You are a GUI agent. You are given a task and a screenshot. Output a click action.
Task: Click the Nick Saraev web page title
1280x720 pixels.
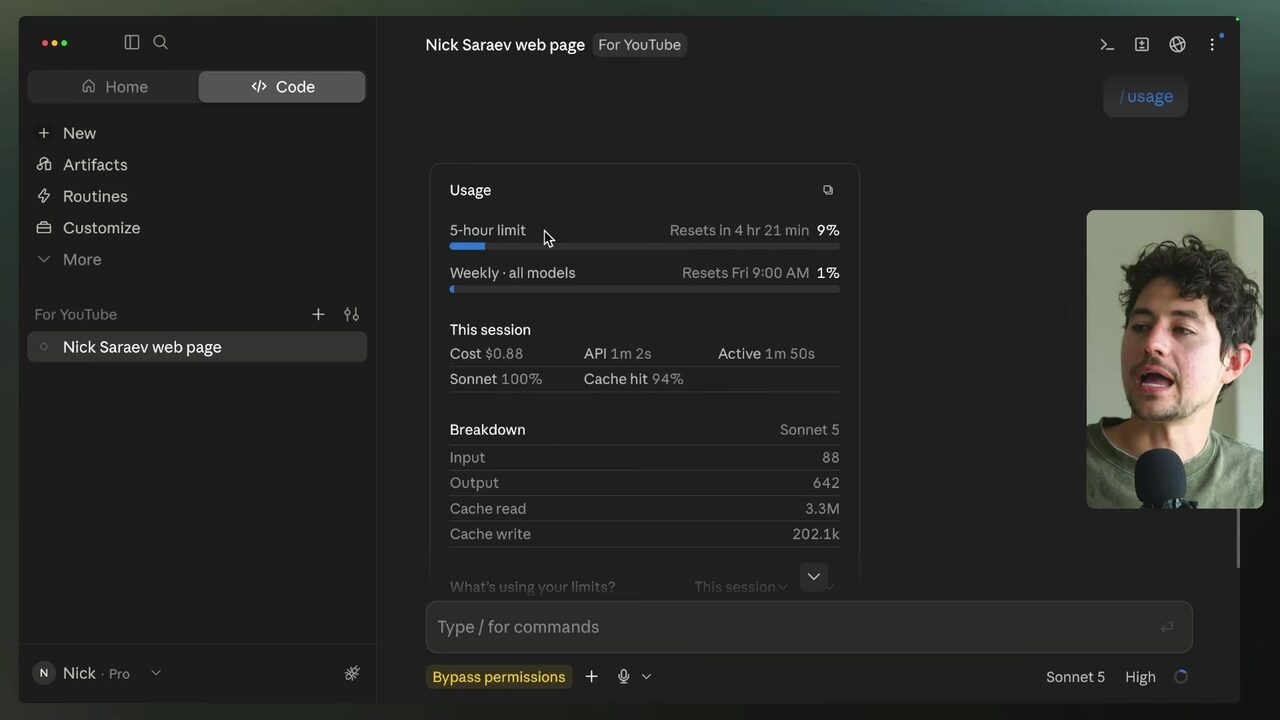click(505, 45)
